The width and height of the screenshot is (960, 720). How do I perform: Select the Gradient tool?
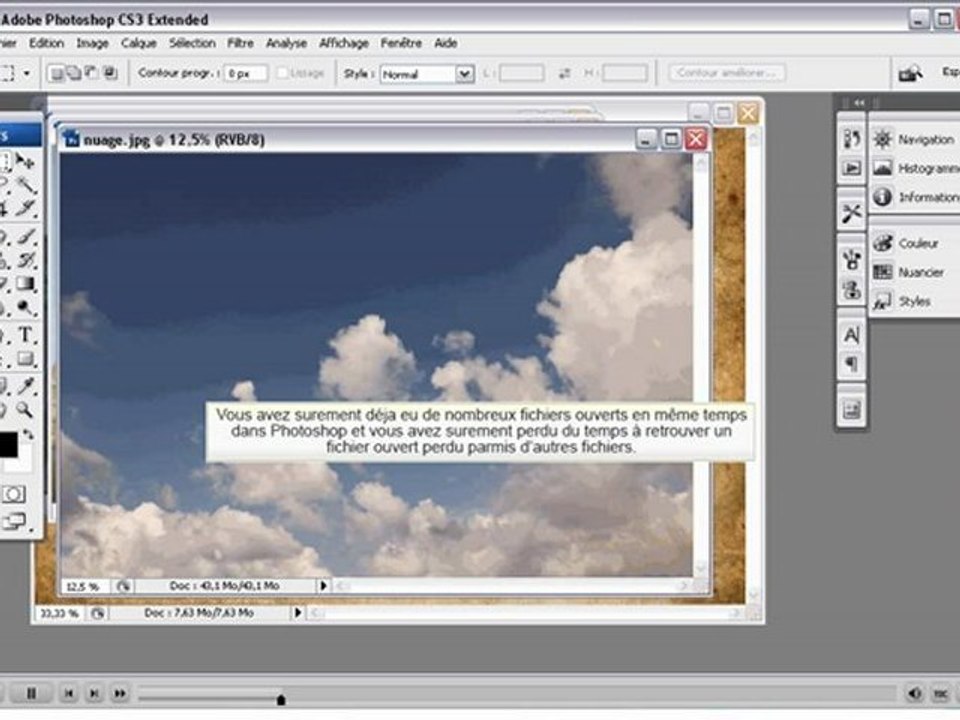point(25,284)
